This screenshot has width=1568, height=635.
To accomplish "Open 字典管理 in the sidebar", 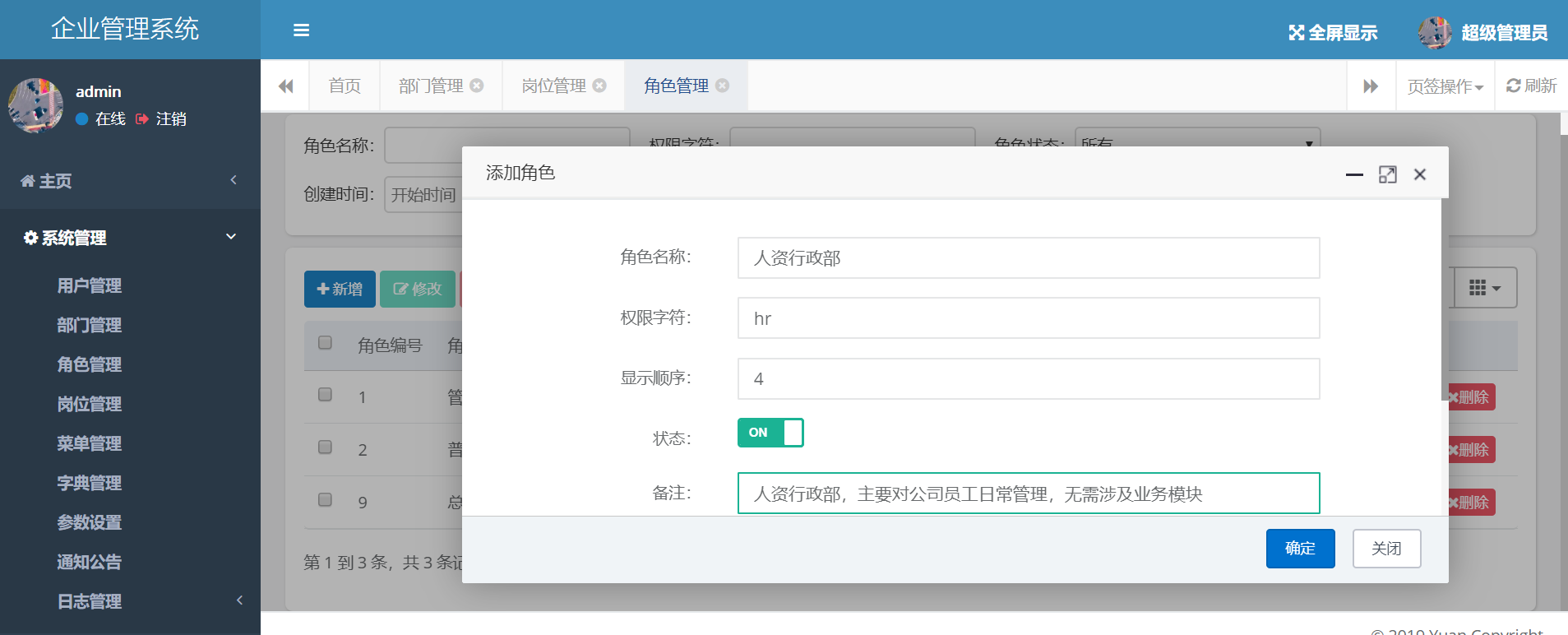I will click(x=89, y=483).
